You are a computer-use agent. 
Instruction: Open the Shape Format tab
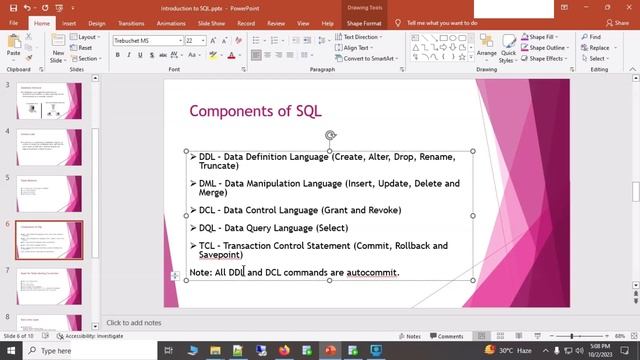[364, 23]
